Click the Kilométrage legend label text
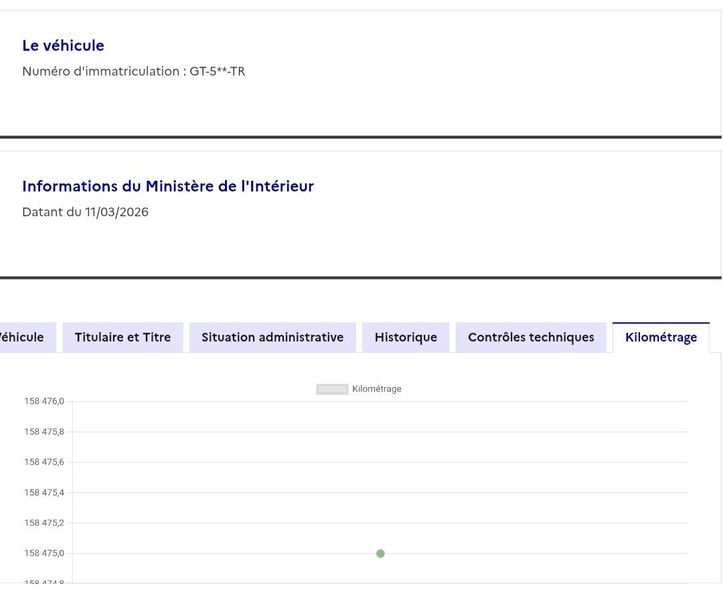This screenshot has width=723, height=600. [x=377, y=389]
